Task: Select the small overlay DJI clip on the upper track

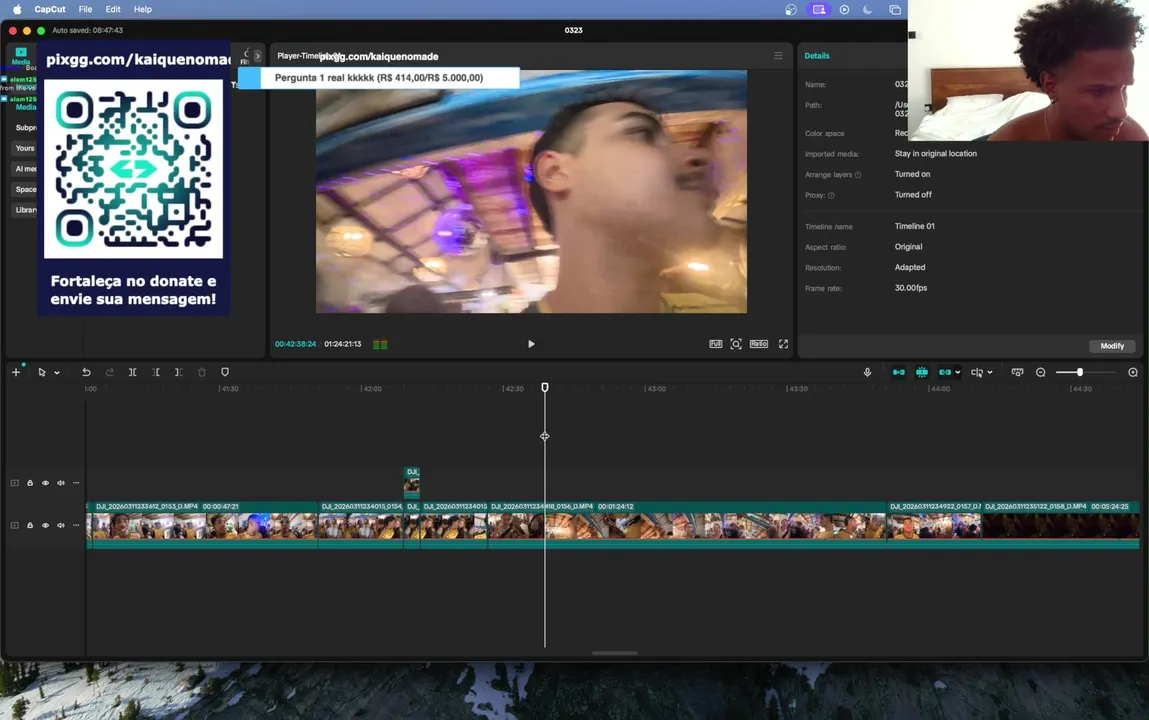Action: [x=412, y=482]
